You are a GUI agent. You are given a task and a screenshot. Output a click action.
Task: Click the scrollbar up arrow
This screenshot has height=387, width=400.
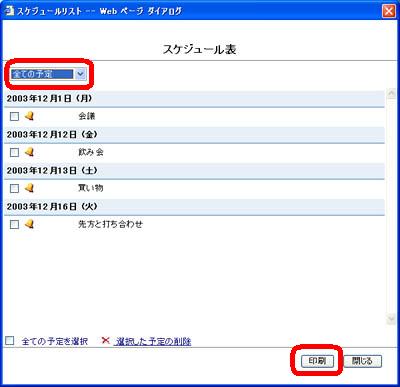pyautogui.click(x=391, y=94)
